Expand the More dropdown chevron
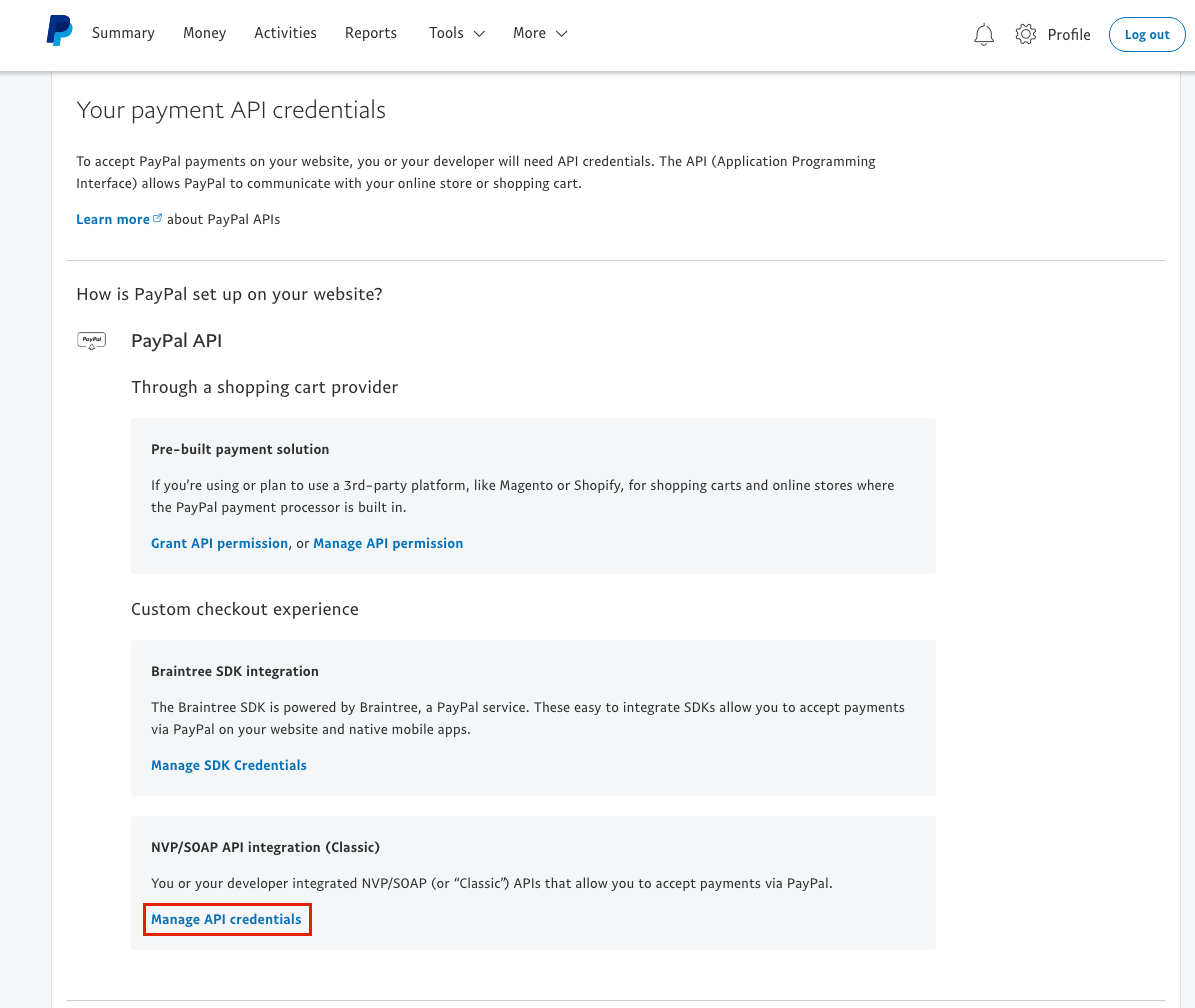This screenshot has height=1008, width=1195. click(562, 34)
